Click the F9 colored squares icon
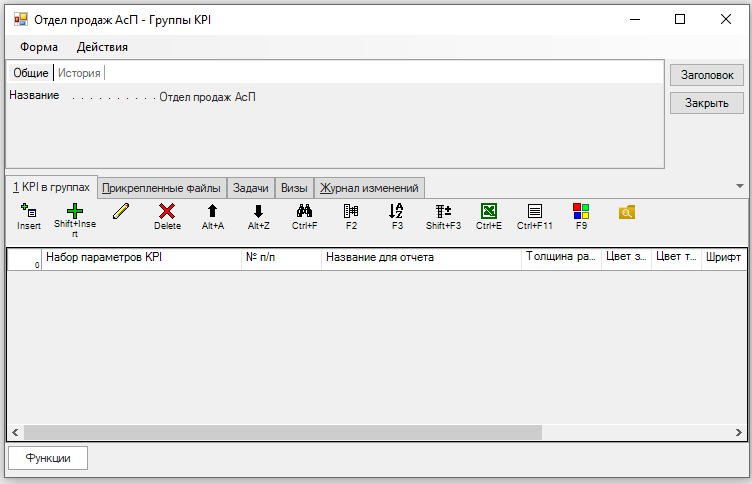This screenshot has width=752, height=484. pyautogui.click(x=581, y=211)
